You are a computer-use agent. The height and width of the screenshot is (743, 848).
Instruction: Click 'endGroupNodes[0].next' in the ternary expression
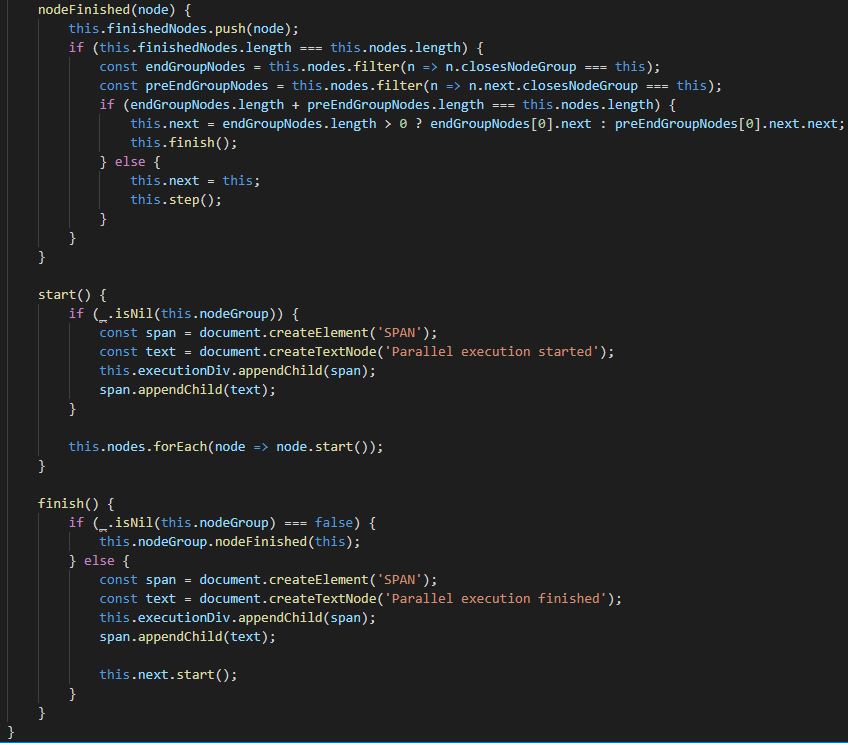511,124
